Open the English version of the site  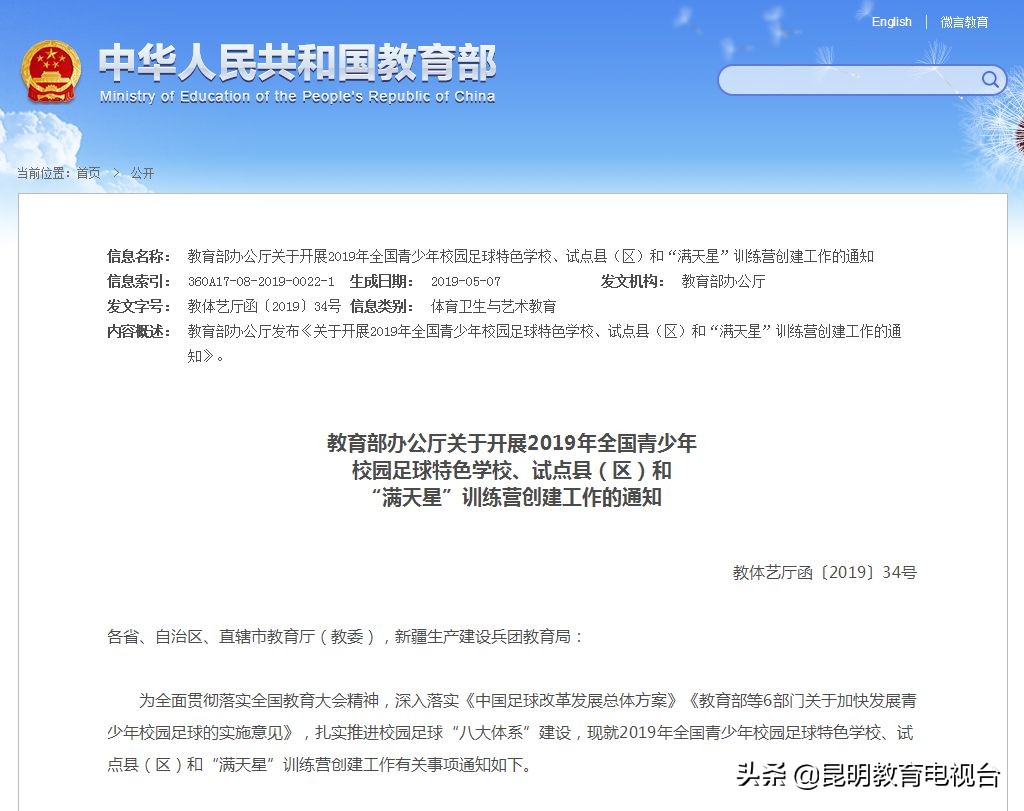[890, 21]
